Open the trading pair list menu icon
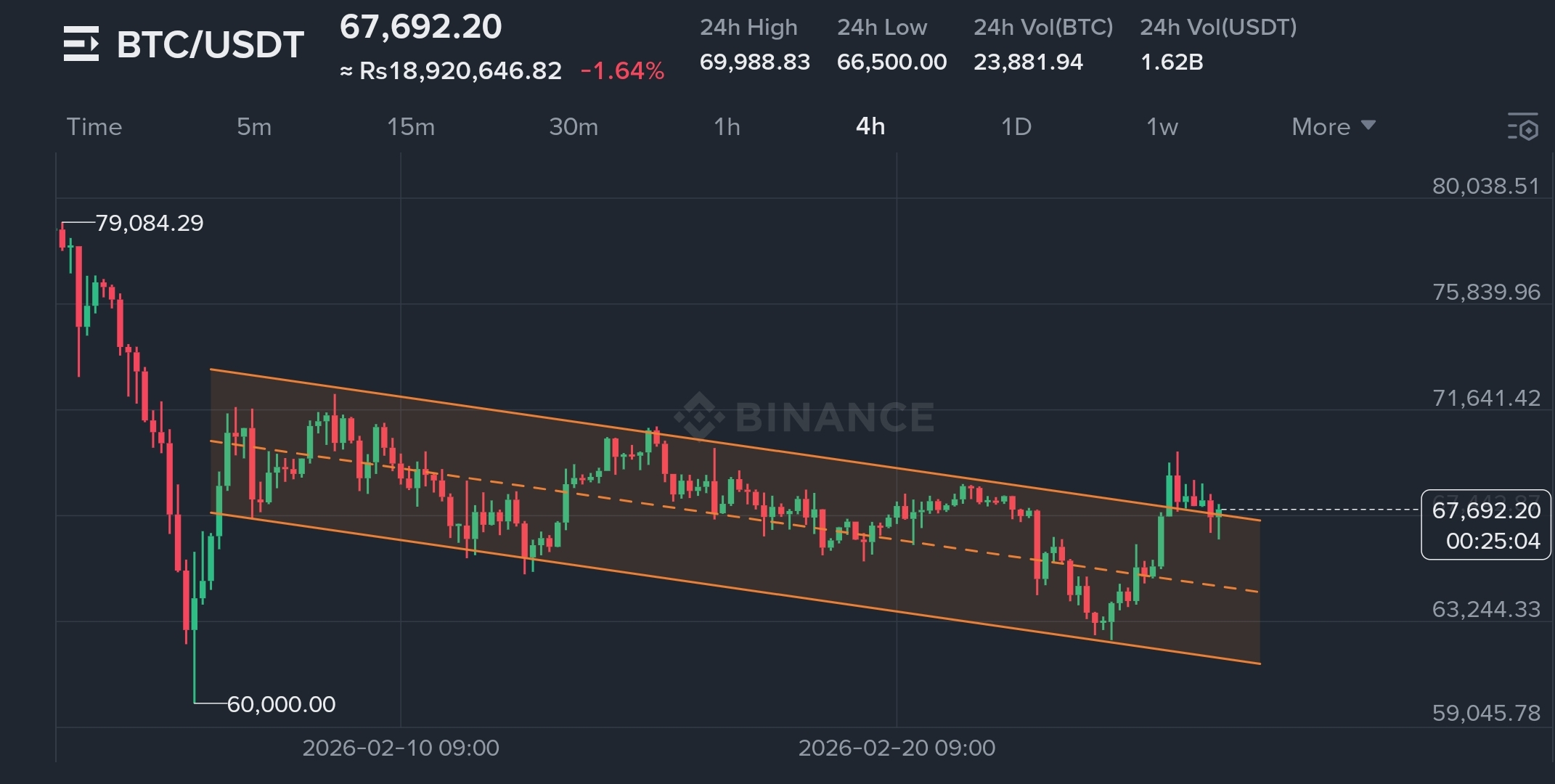This screenshot has height=784, width=1555. (x=81, y=44)
